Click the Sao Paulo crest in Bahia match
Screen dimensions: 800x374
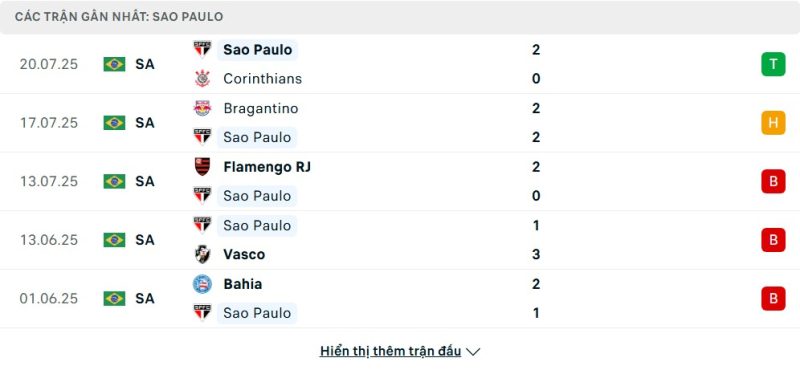click(203, 313)
